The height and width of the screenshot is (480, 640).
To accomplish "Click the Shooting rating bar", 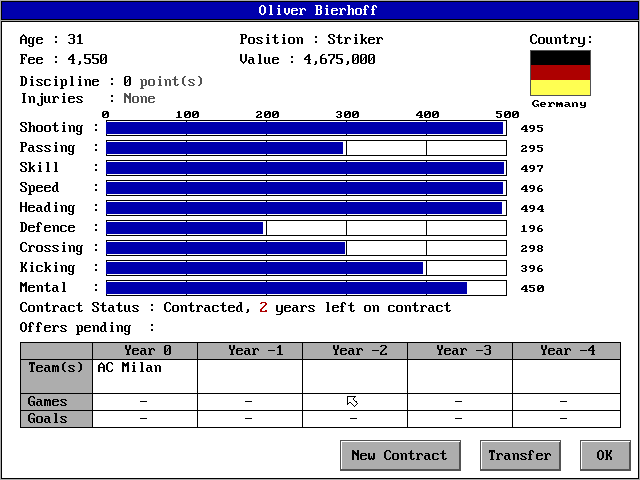I will click(x=306, y=128).
